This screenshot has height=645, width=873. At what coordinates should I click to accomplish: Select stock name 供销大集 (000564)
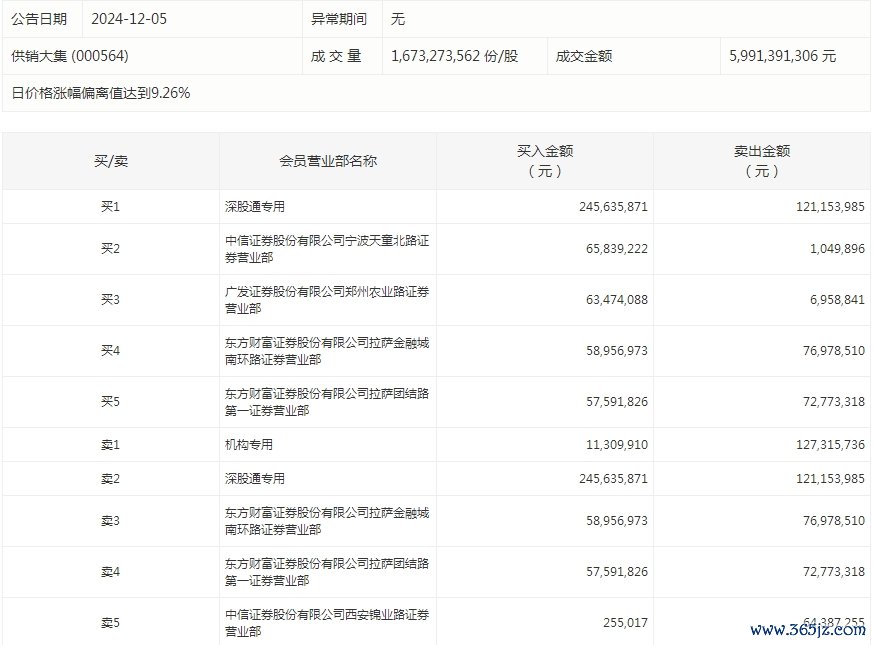(x=70, y=56)
